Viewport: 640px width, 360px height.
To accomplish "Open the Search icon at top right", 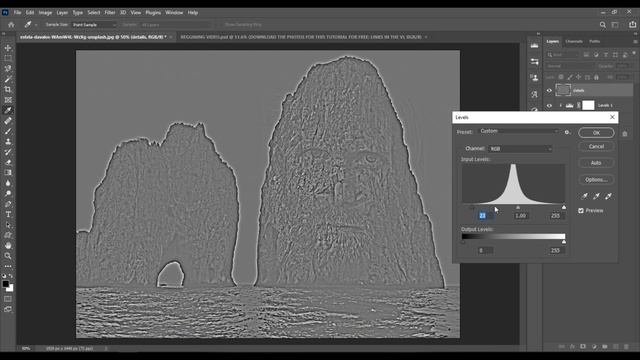I will (x=602, y=25).
